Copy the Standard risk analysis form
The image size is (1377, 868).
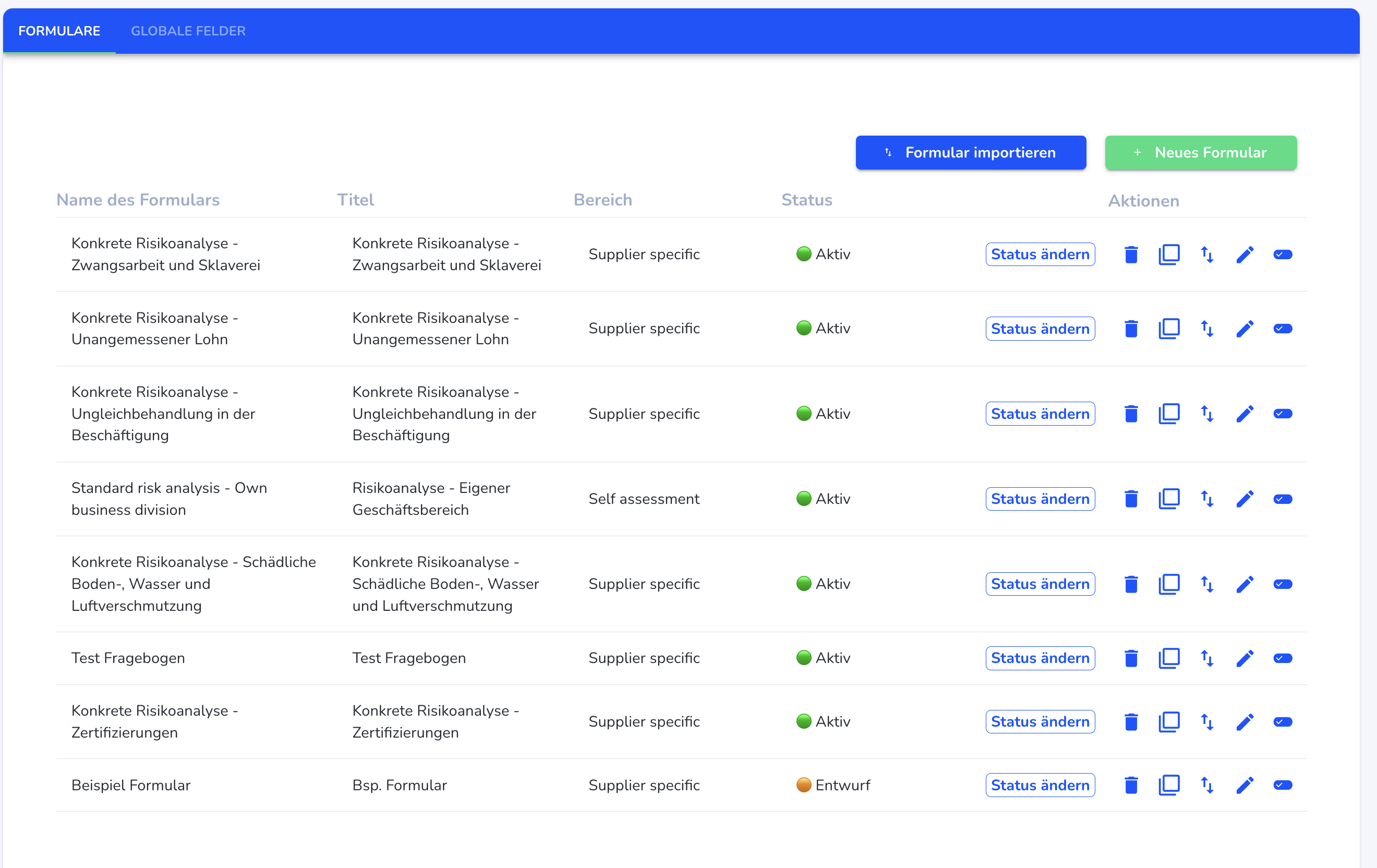point(1169,499)
